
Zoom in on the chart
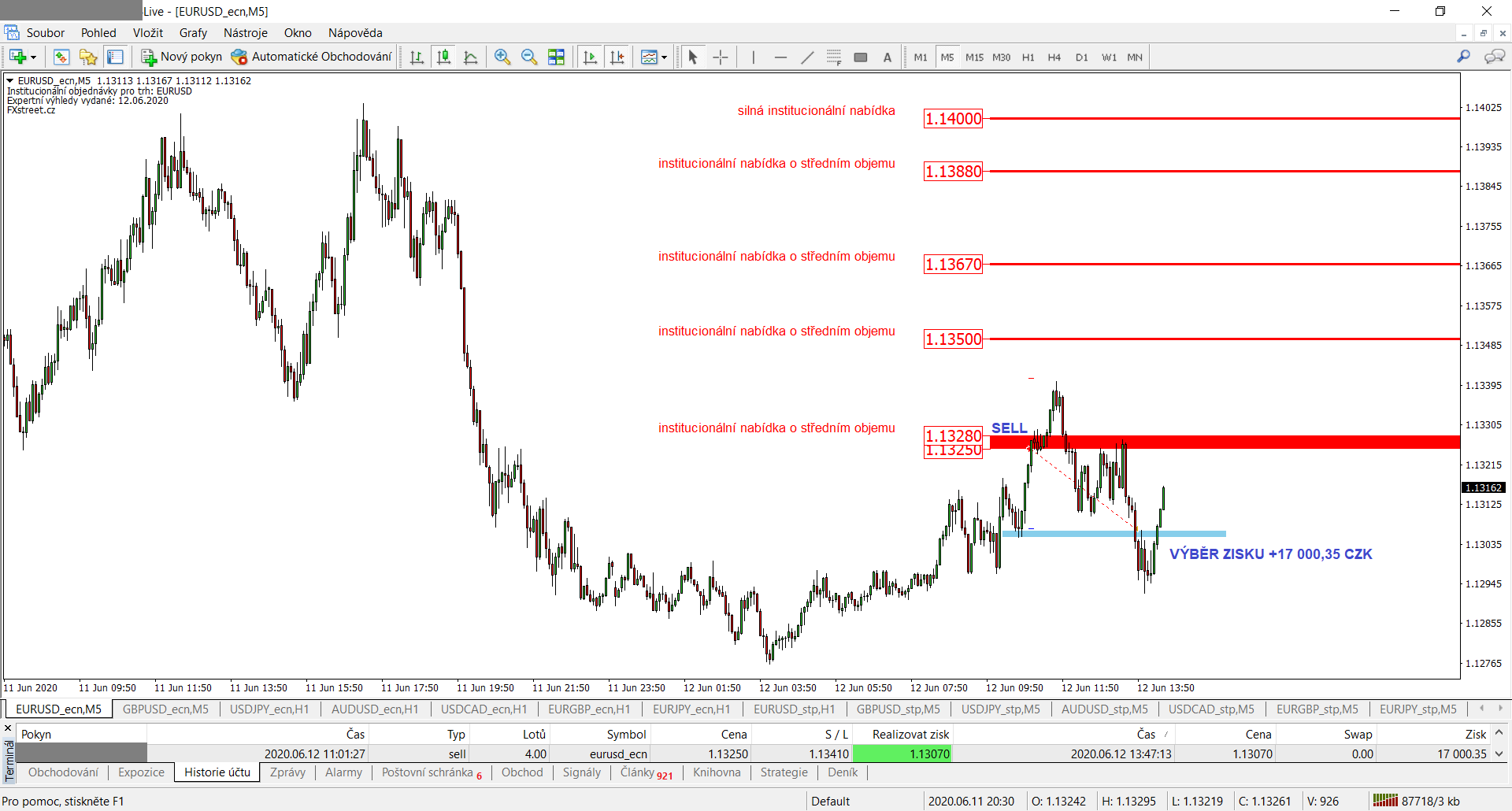(x=502, y=57)
